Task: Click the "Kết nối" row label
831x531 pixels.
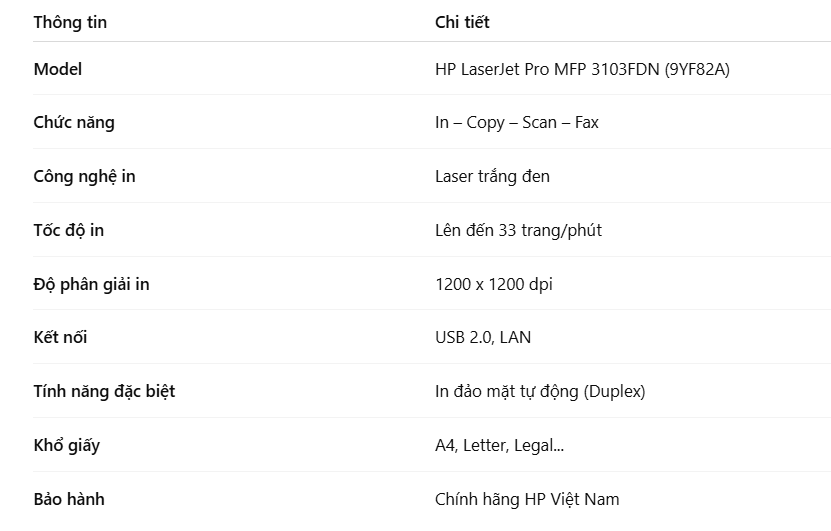Action: (60, 337)
